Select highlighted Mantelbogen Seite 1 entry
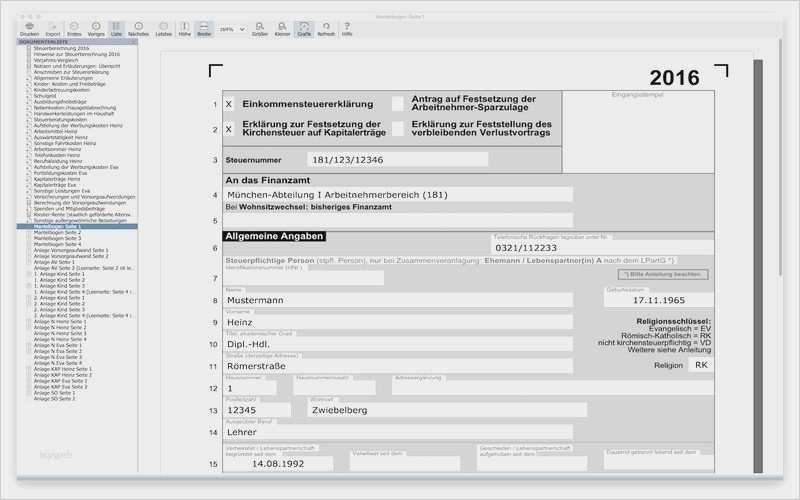 click(77, 226)
